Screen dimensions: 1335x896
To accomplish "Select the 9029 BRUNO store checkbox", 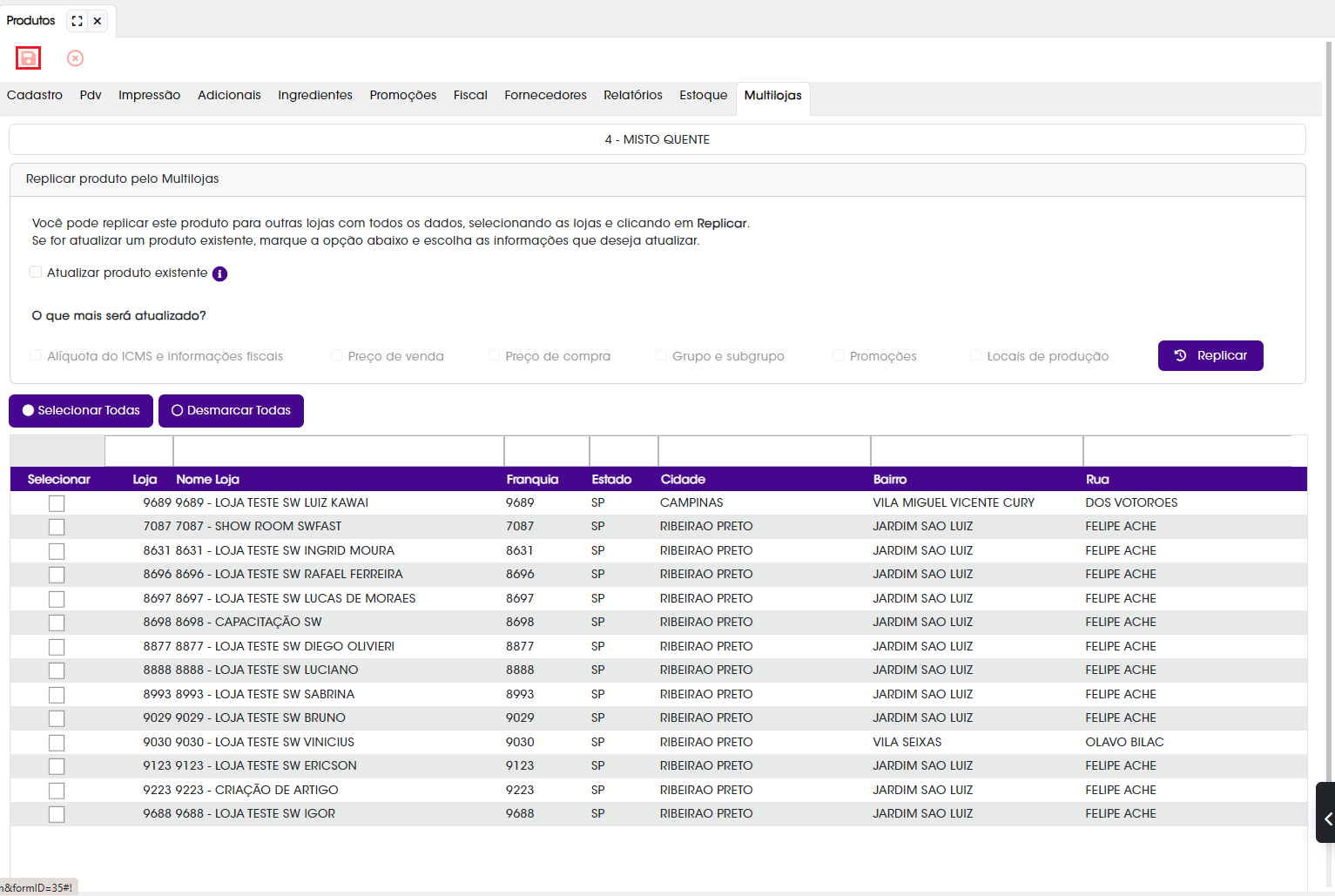I will point(57,718).
